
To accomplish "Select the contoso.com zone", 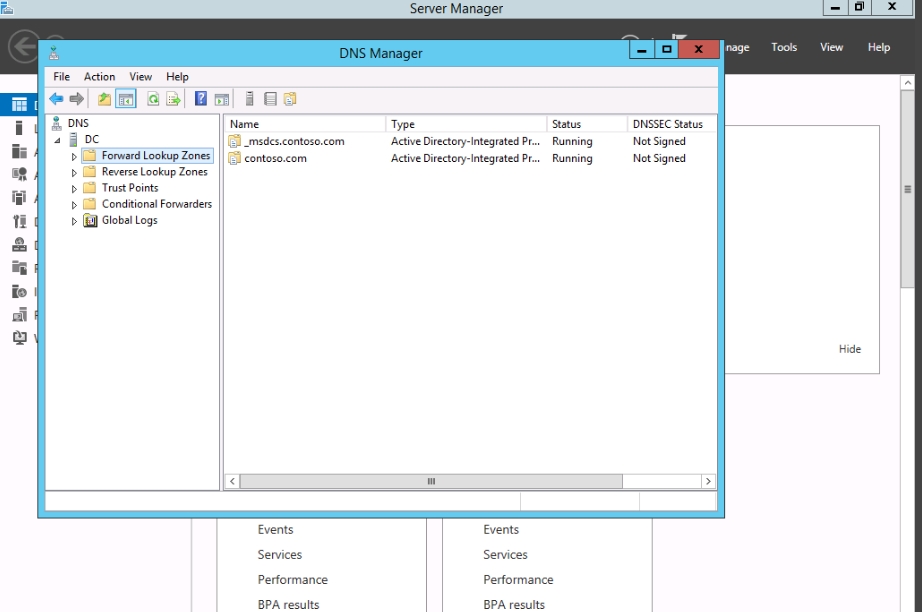I will [275, 158].
